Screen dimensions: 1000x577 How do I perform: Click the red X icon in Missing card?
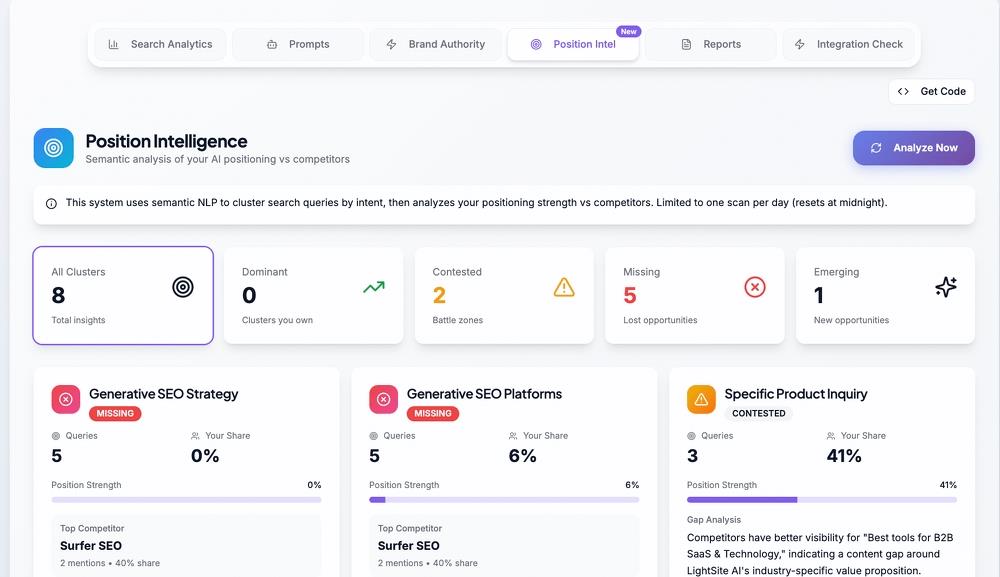tap(755, 287)
